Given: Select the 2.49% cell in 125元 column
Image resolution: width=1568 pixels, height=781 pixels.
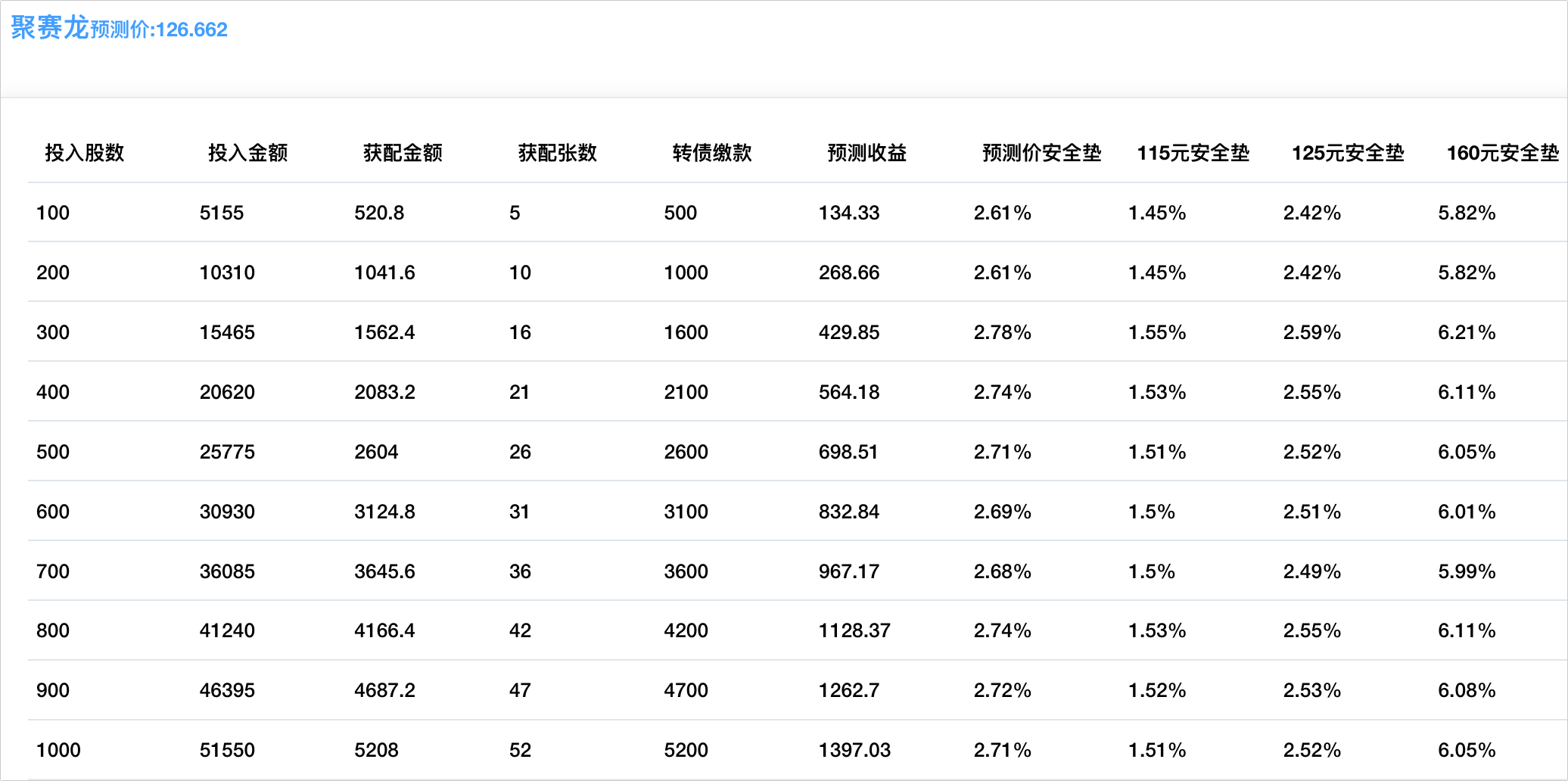Looking at the screenshot, I should 1311,571.
